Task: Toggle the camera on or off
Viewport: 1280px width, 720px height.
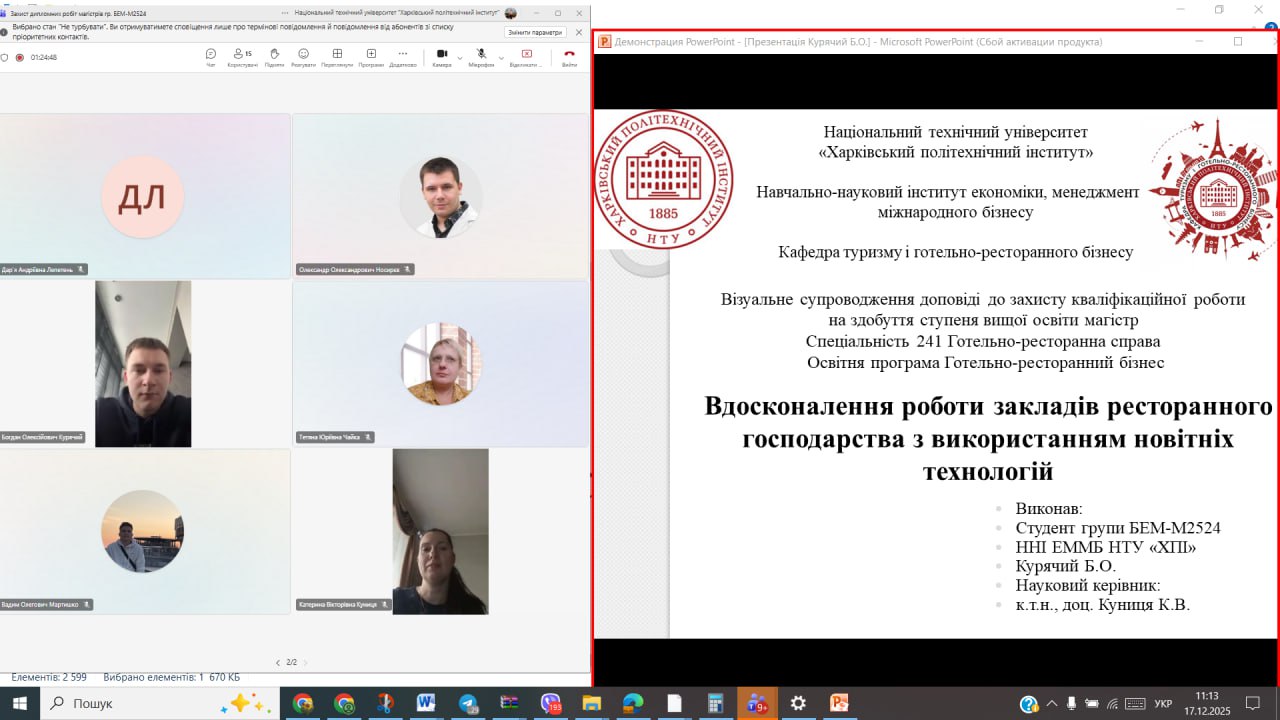Action: click(441, 56)
